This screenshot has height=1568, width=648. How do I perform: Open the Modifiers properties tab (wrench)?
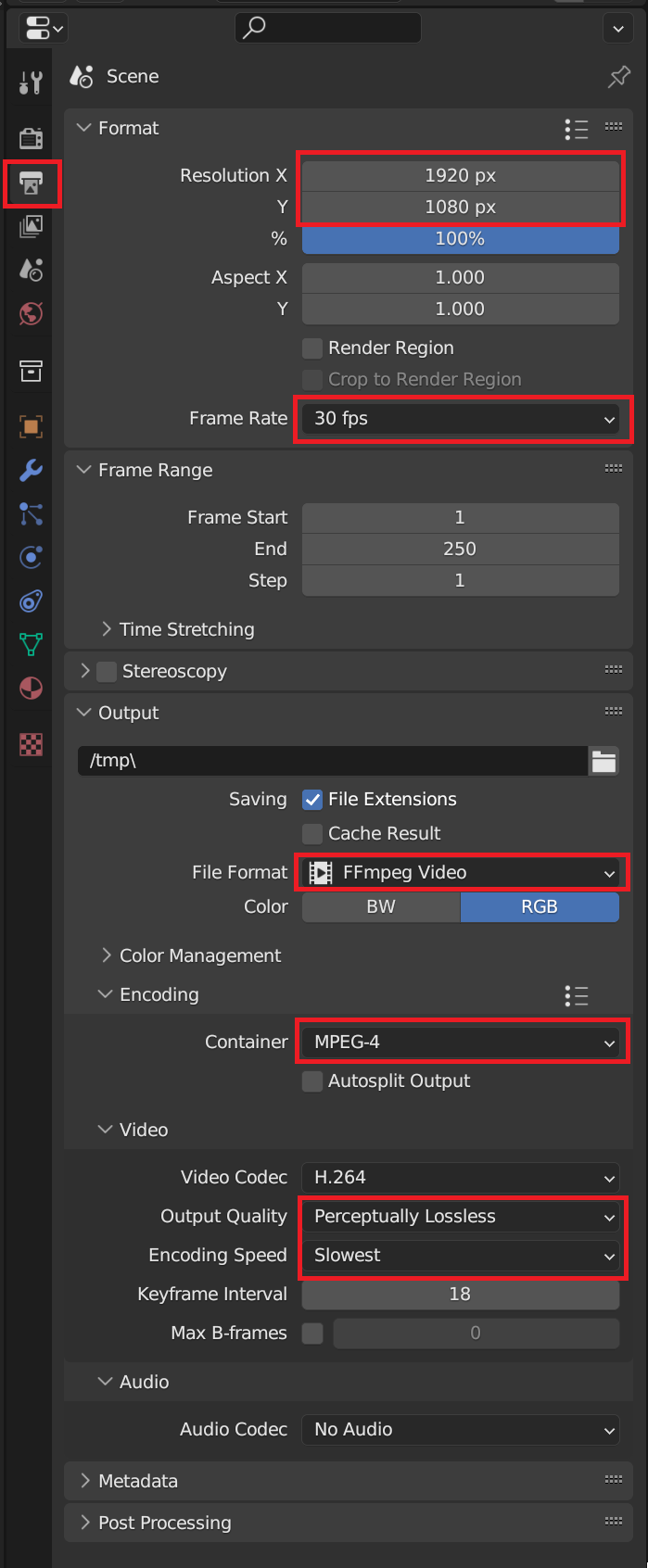tap(31, 470)
